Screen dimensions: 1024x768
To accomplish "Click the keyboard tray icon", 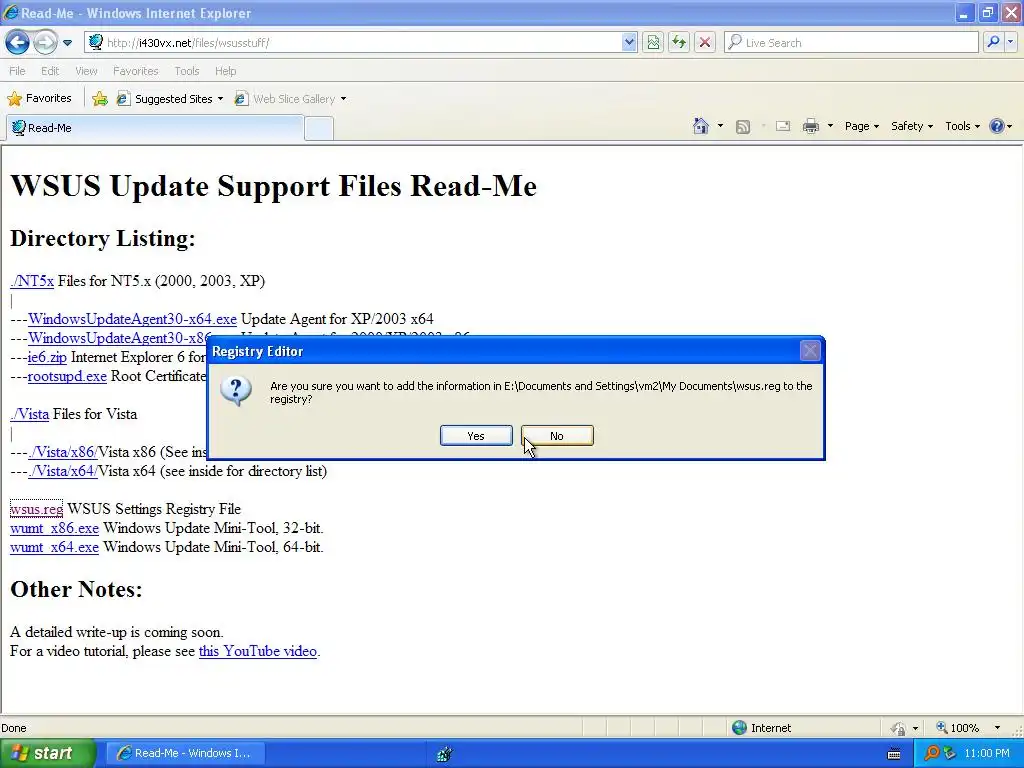I will pos(893,754).
